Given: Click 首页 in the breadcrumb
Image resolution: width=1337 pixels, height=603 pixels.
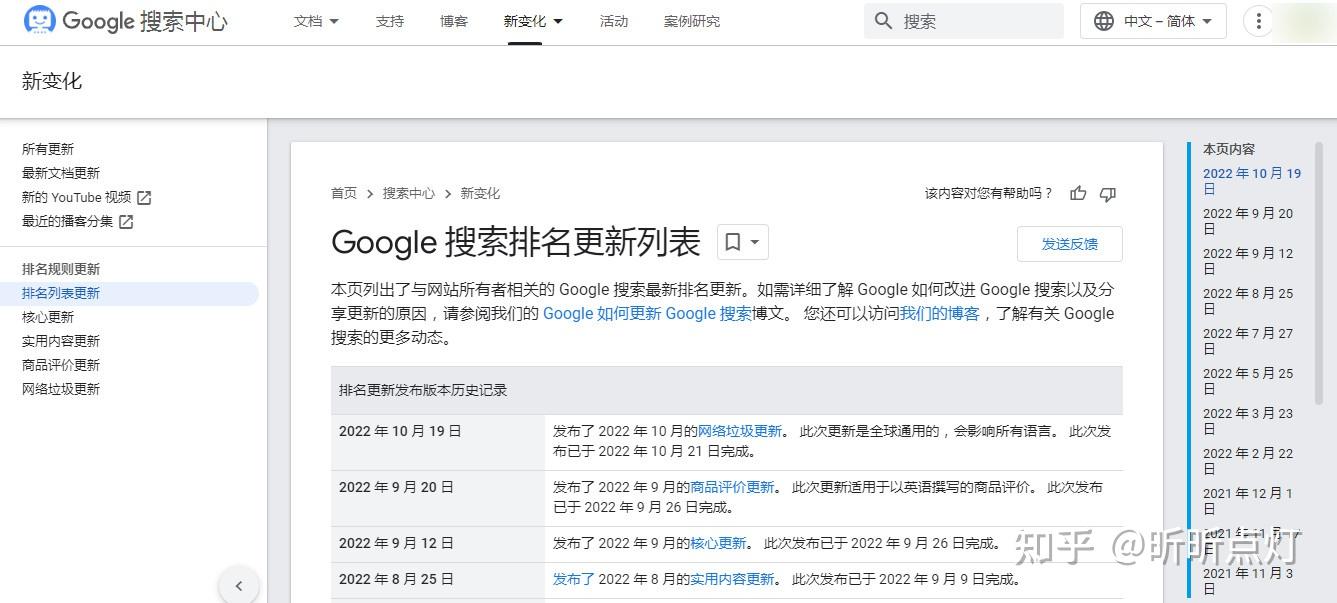Looking at the screenshot, I should (344, 194).
